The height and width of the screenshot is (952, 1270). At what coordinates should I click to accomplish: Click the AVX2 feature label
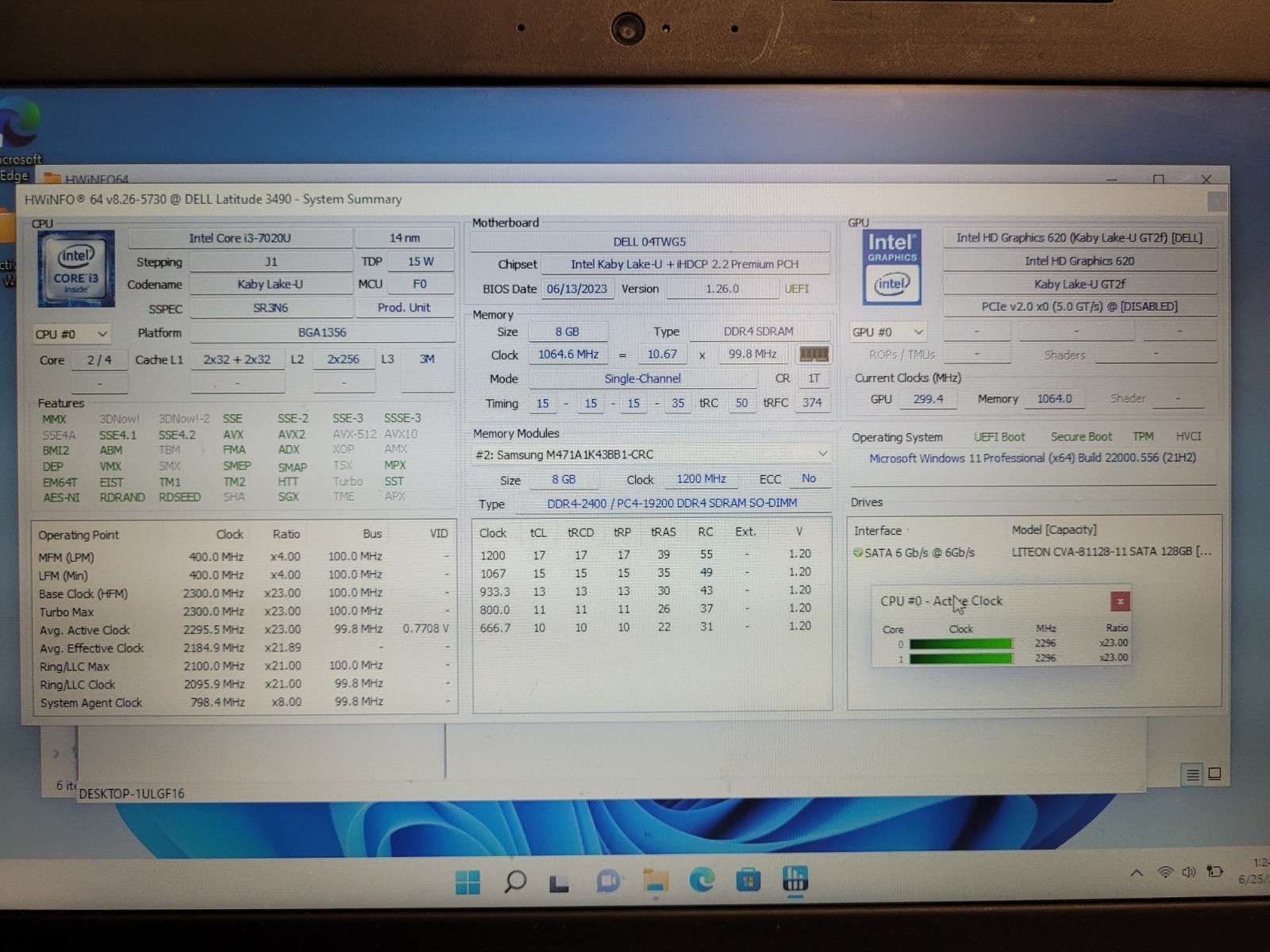(x=291, y=435)
